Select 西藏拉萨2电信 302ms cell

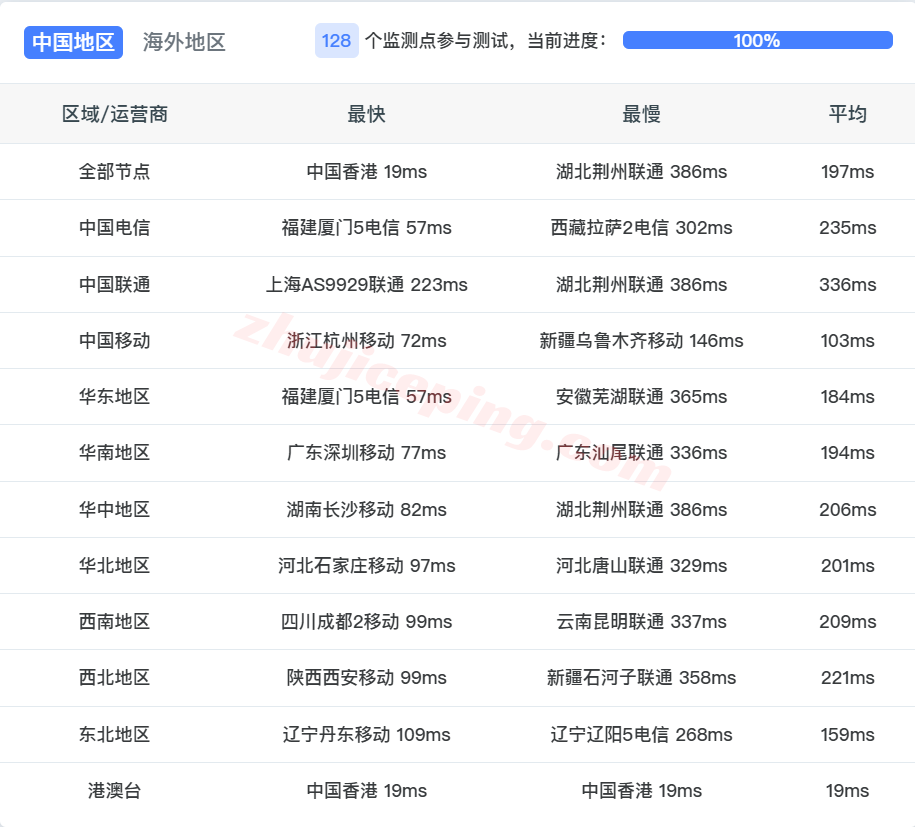pyautogui.click(x=641, y=228)
